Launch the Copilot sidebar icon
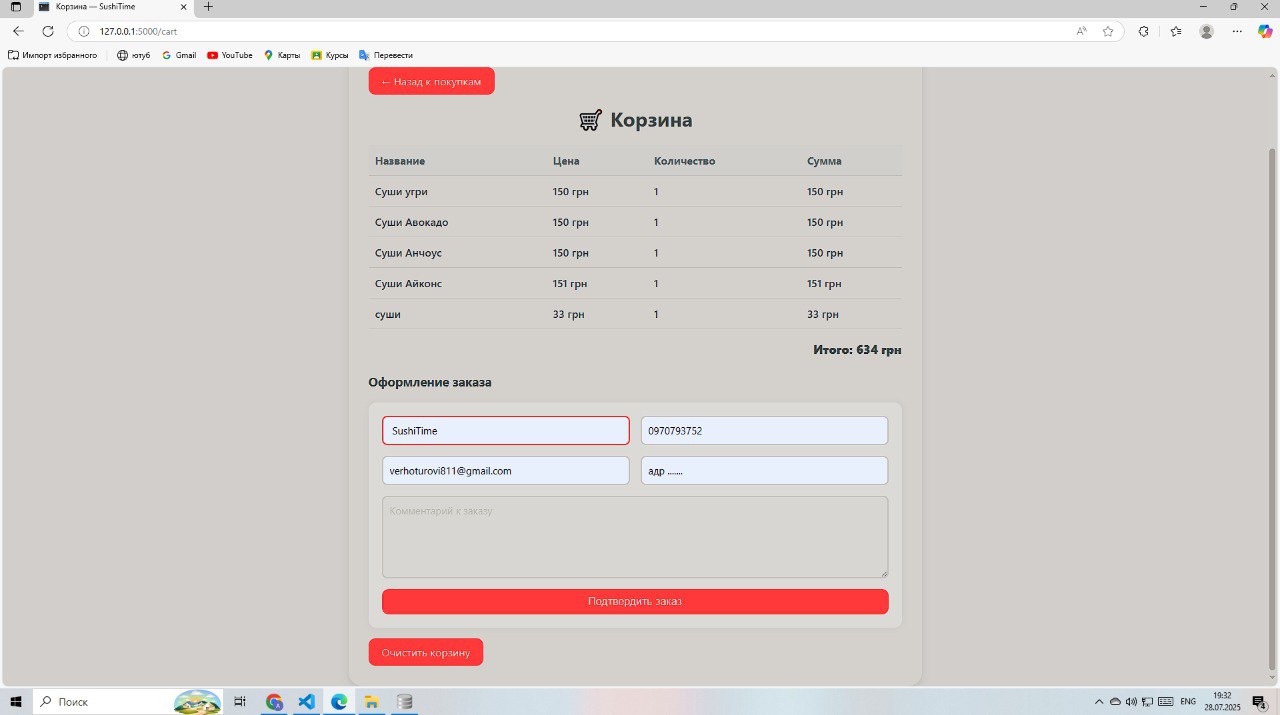1280x715 pixels. click(x=1265, y=31)
